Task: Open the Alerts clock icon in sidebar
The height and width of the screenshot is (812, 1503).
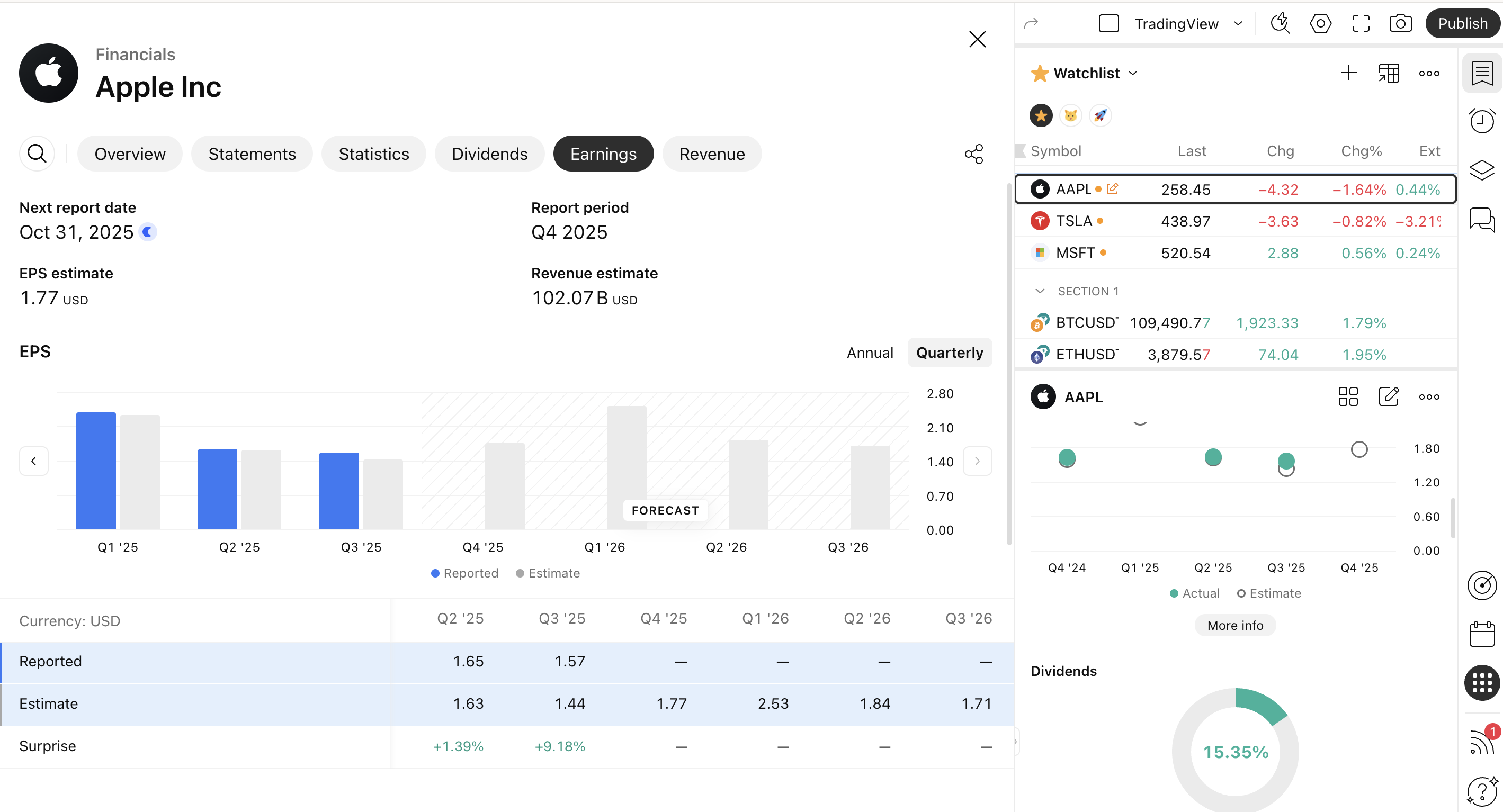Action: coord(1481,121)
